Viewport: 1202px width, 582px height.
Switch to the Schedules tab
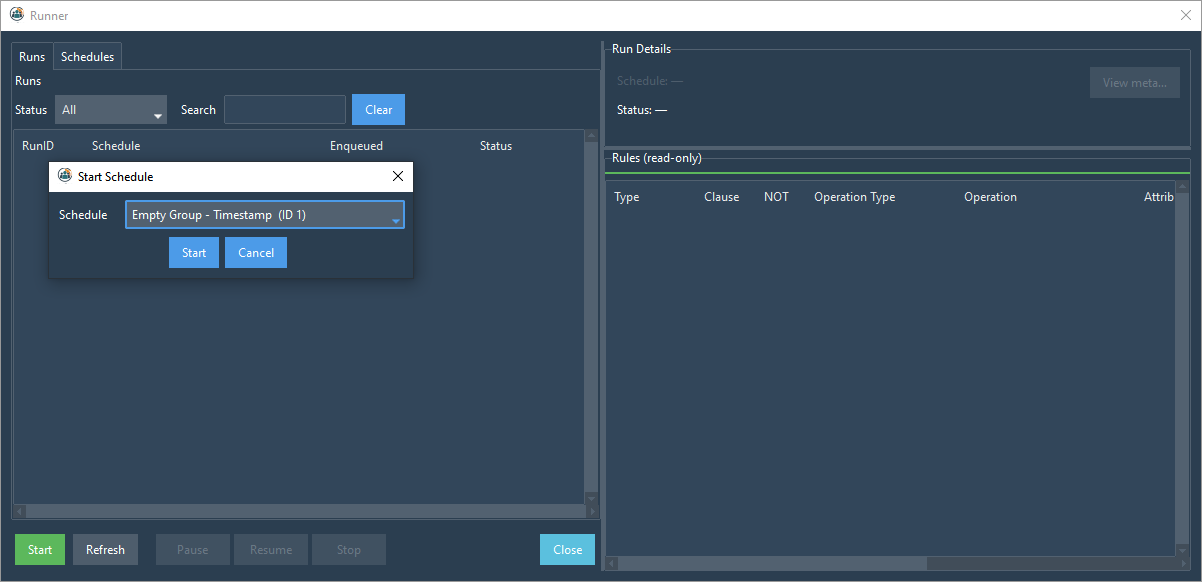tap(87, 56)
